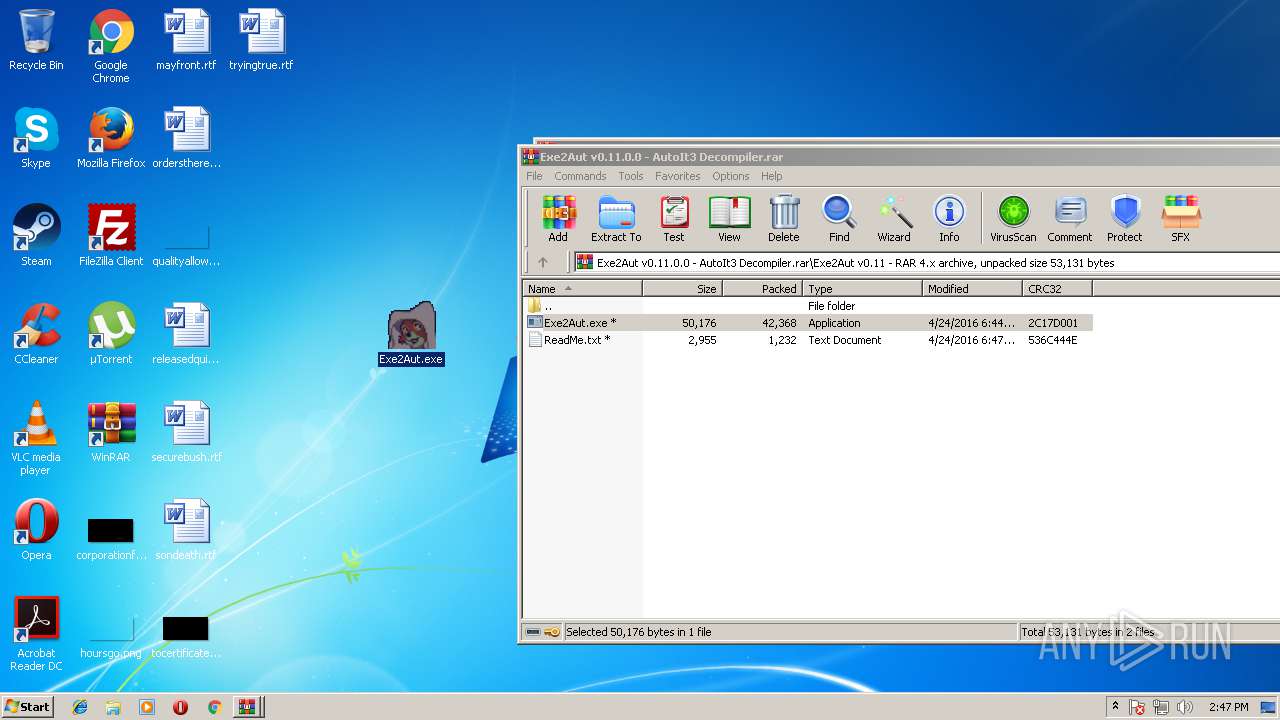Select the hoursgo.png desktop file

click(x=111, y=634)
